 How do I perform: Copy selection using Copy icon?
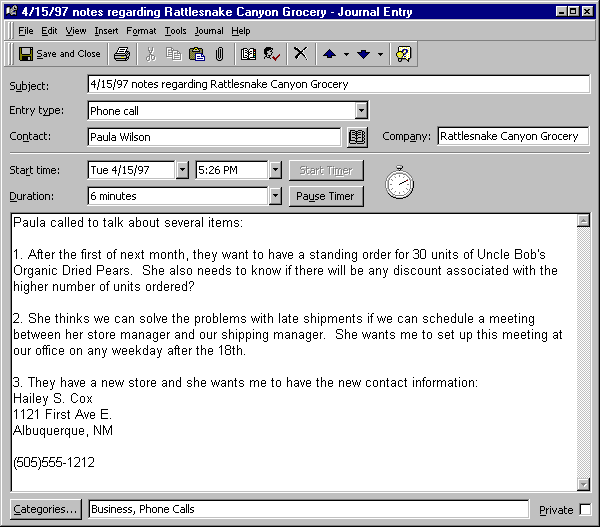[x=174, y=54]
